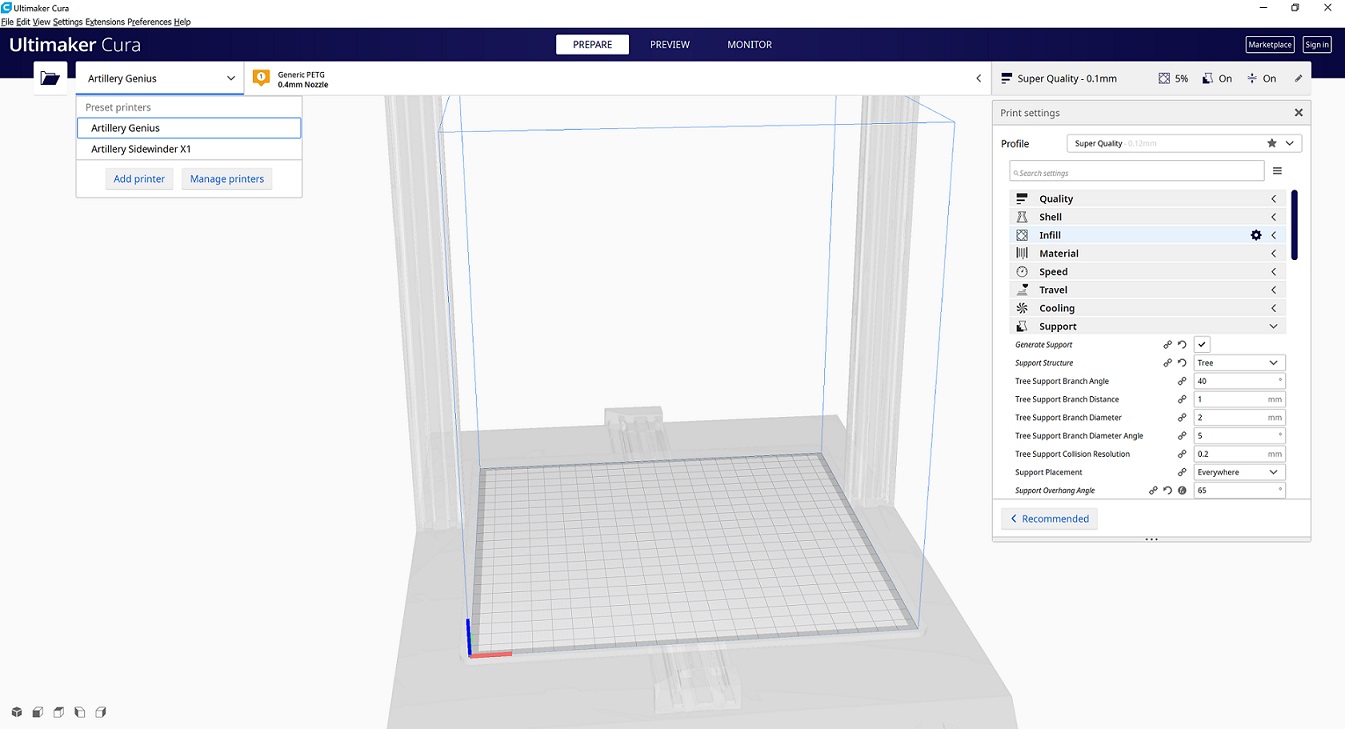Open file using the folder icon
This screenshot has width=1345, height=729.
pos(50,78)
